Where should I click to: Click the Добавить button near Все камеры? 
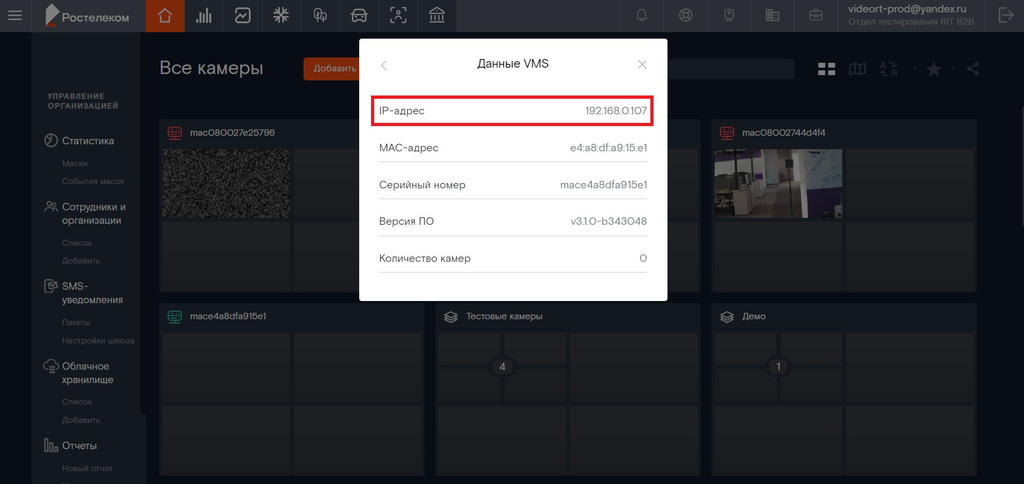pyautogui.click(x=332, y=69)
